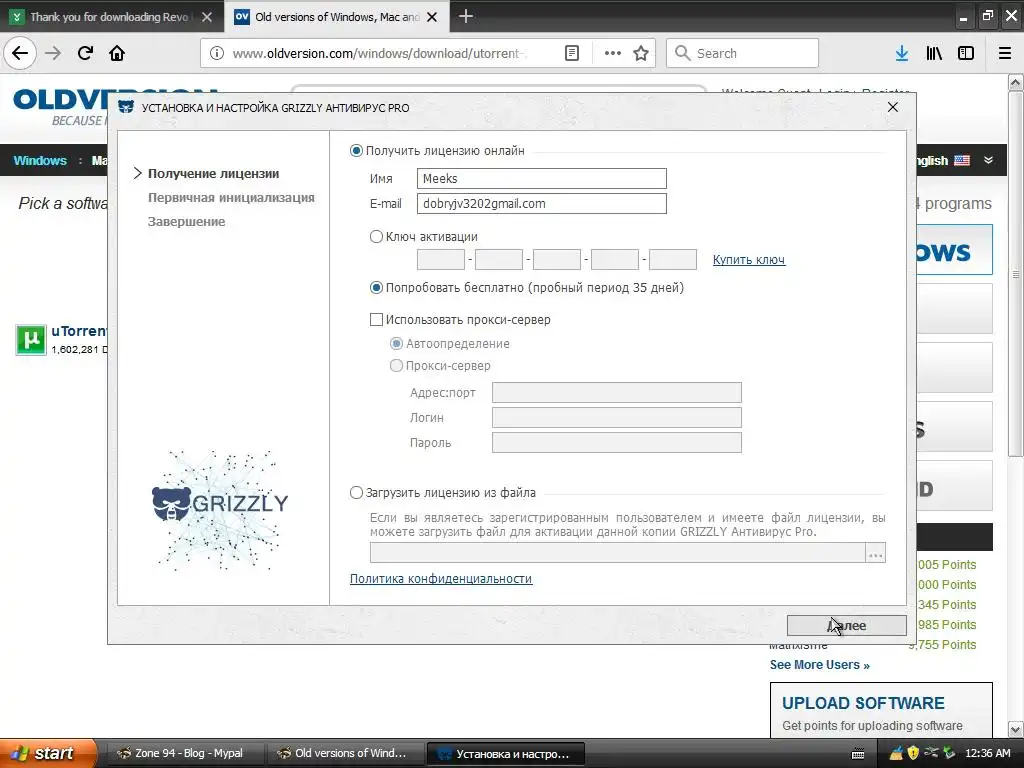Open a new browser tab
Viewport: 1024px width, 768px height.
[x=466, y=16]
